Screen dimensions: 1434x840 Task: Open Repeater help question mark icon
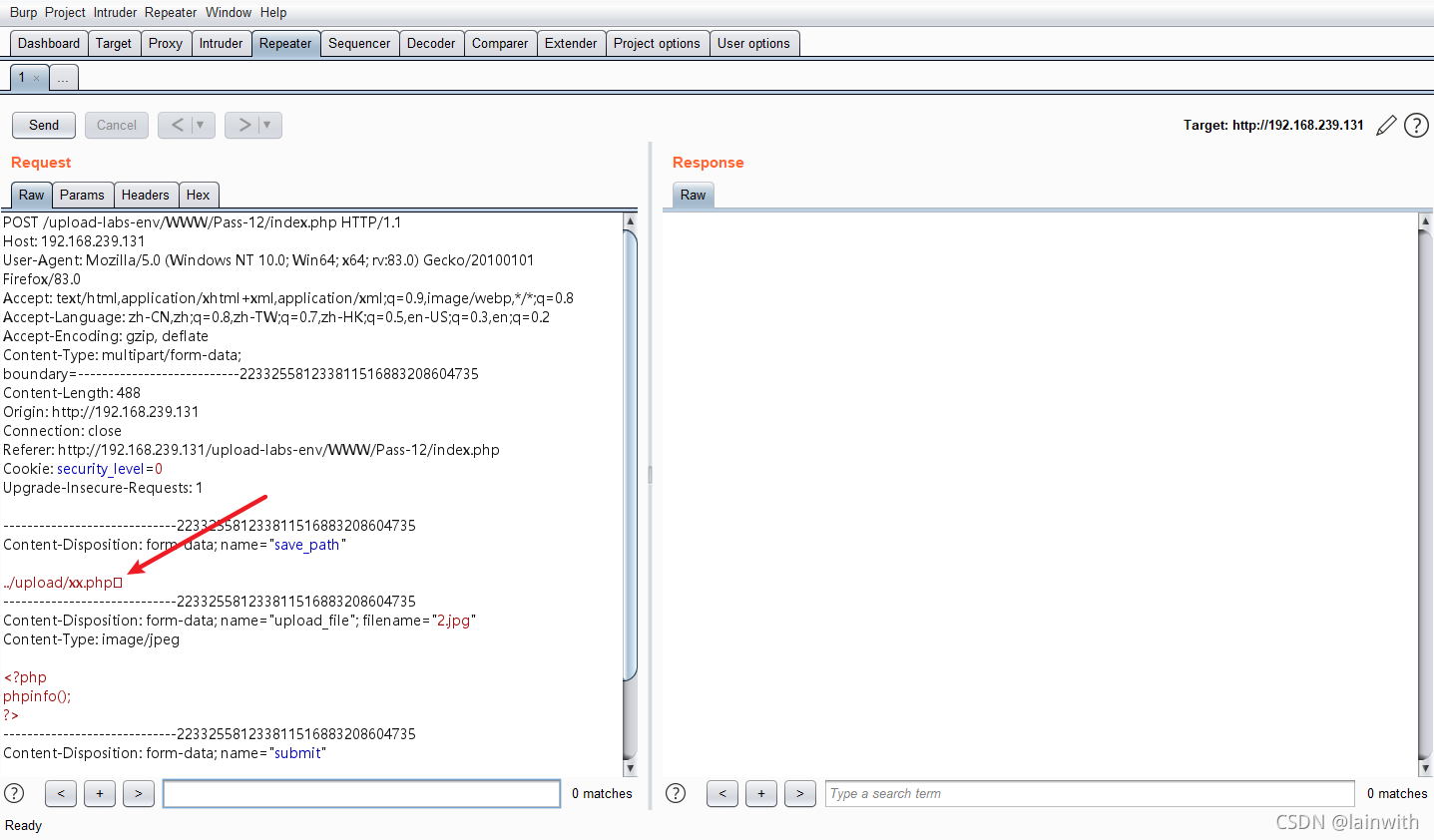(x=1416, y=125)
